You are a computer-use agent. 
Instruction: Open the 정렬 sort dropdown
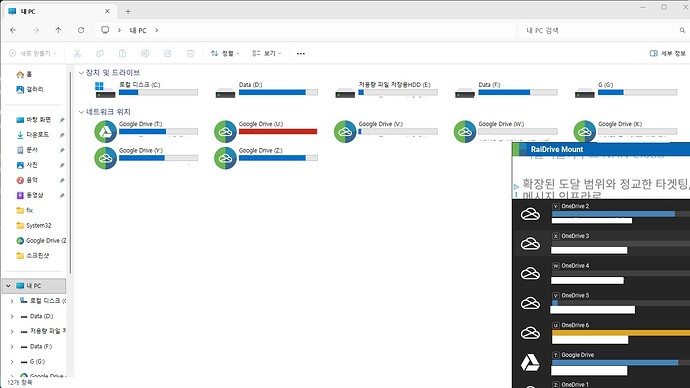pos(225,53)
